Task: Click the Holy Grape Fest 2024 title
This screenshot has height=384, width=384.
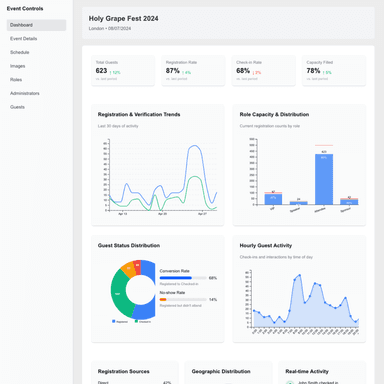Action: (x=123, y=19)
